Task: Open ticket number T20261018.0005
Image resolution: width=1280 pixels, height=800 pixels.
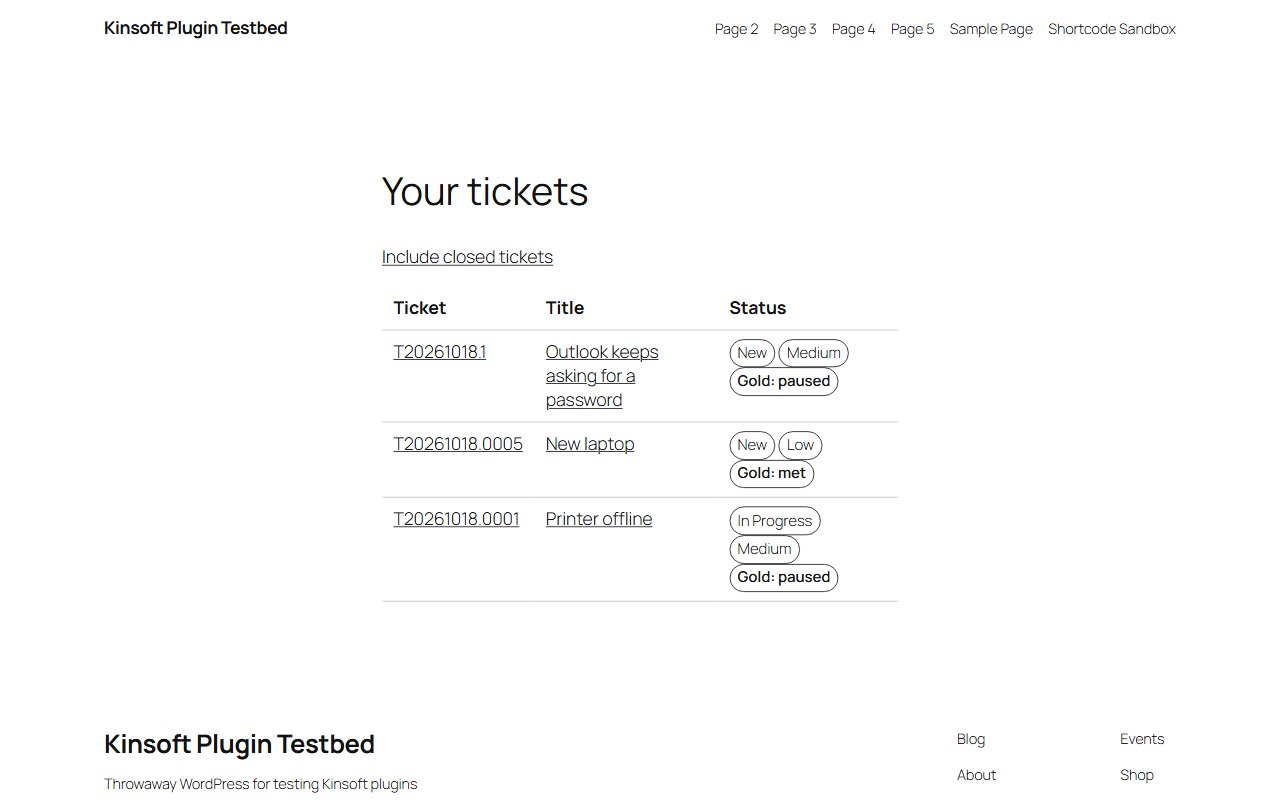Action: point(458,444)
